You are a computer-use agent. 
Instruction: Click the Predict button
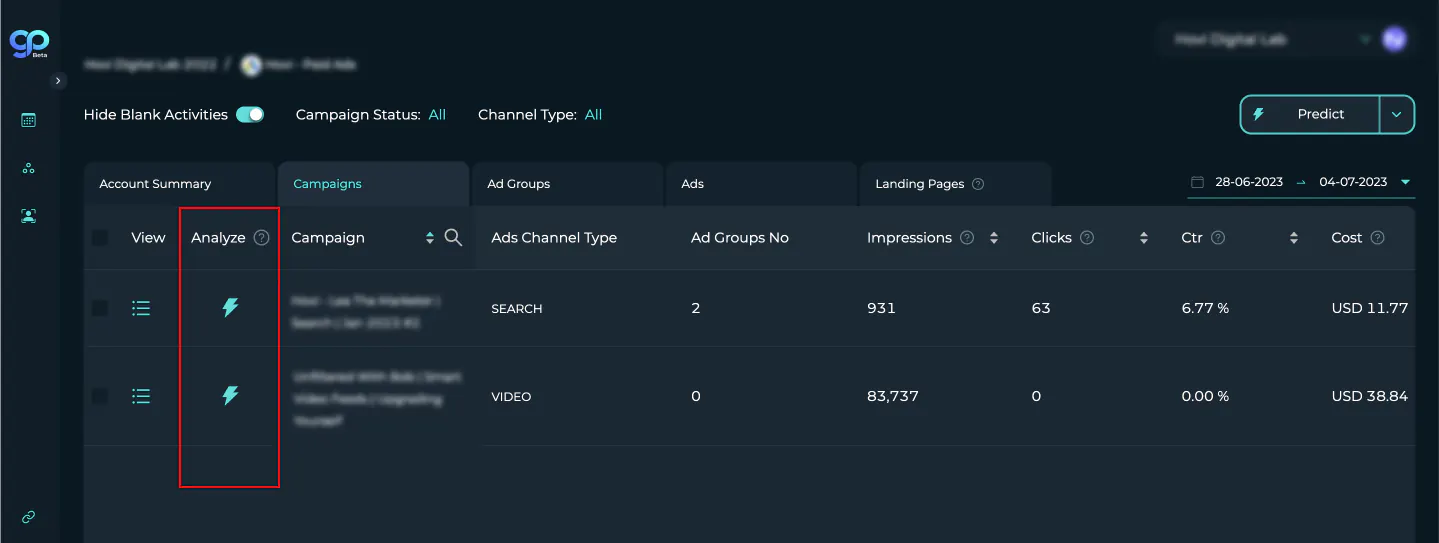1310,114
